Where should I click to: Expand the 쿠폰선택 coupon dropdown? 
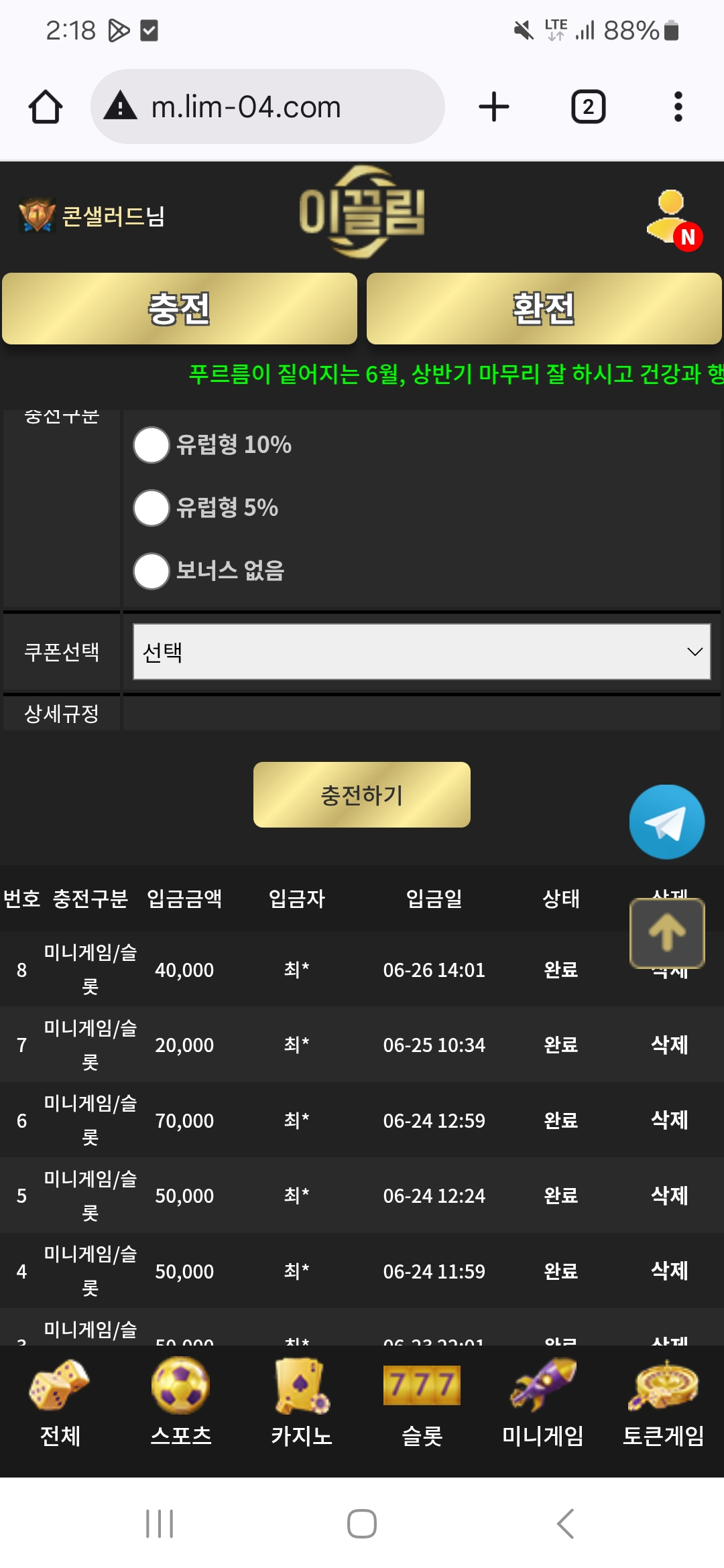[422, 651]
